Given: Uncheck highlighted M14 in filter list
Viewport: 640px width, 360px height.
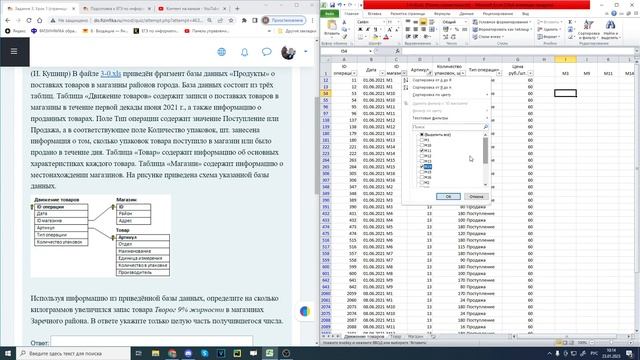Looking at the screenshot, I should pyautogui.click(x=422, y=167).
